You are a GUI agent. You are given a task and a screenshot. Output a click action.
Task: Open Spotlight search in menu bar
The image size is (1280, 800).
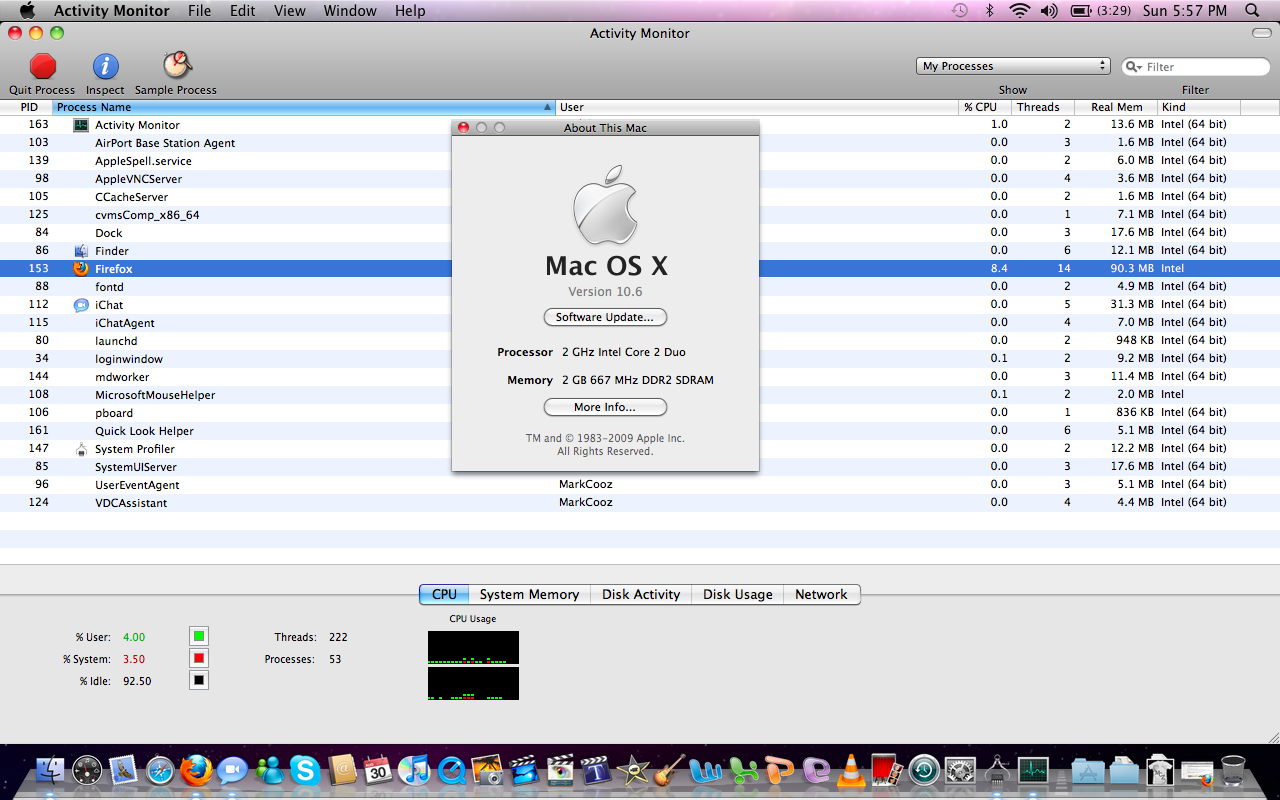(x=1252, y=10)
